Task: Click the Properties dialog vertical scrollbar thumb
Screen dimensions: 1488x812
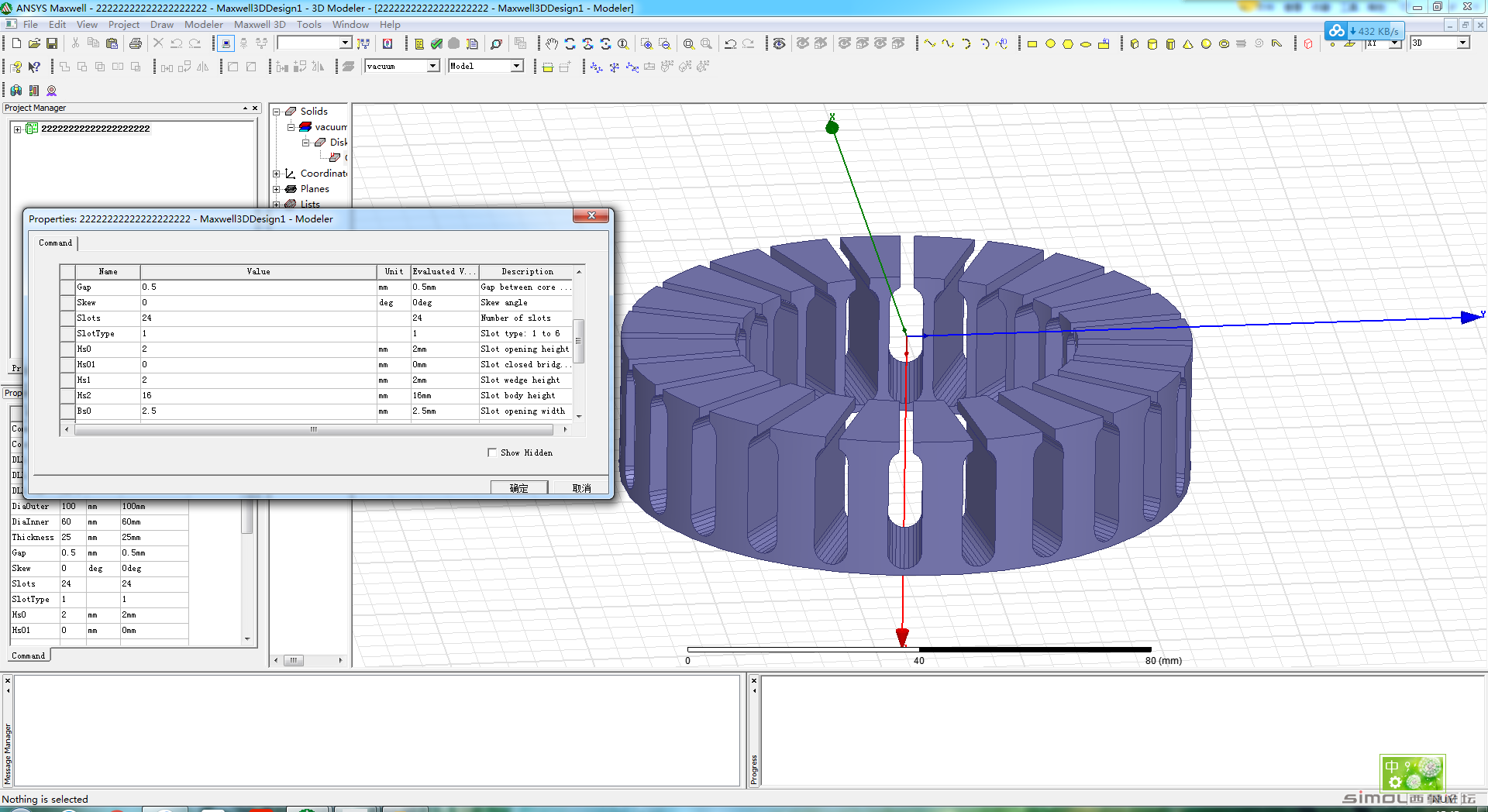Action: [579, 340]
